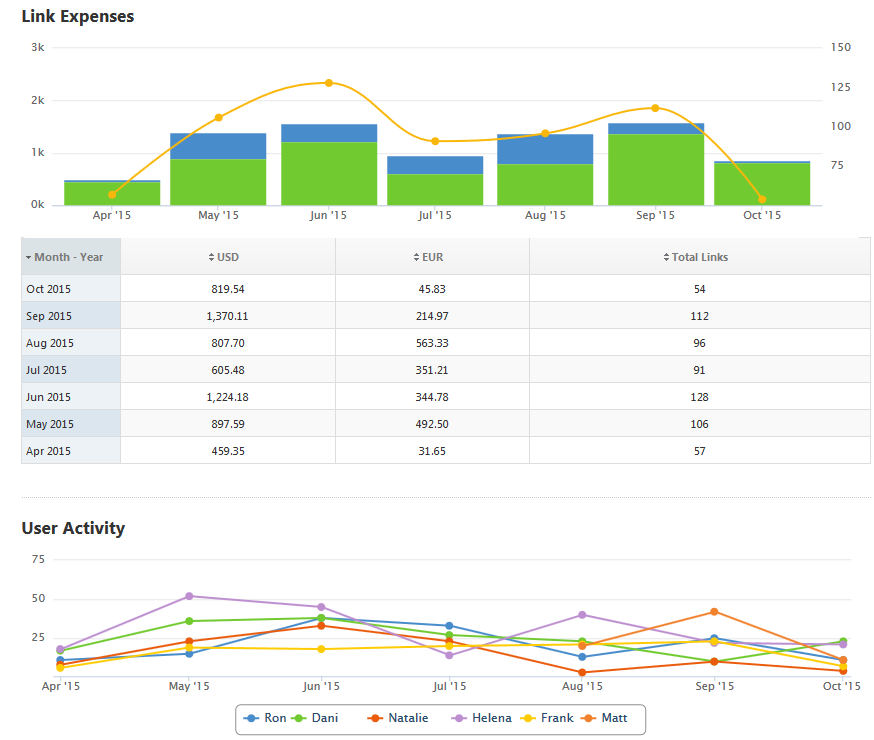
Task: Click the 1,370.11 USD cell for Sep 2015
Action: click(228, 316)
